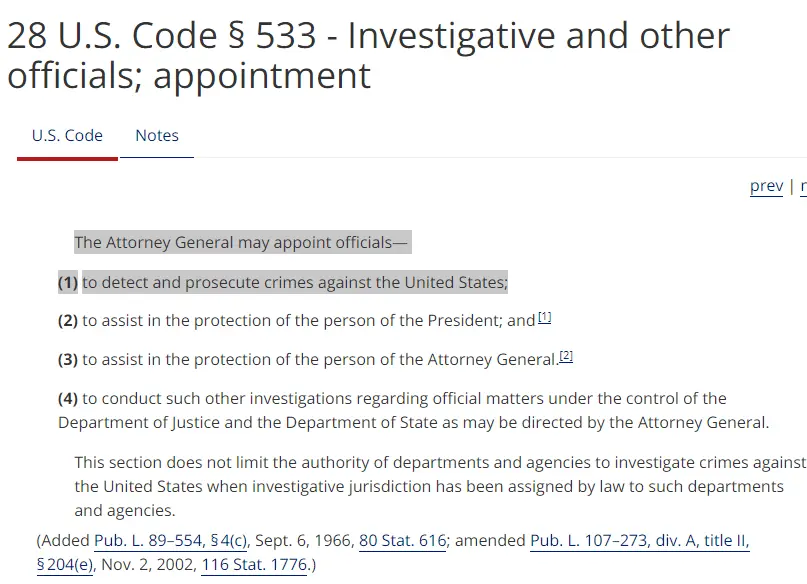
Task: Open footnote 2 after the Attorney General clause
Action: (566, 356)
